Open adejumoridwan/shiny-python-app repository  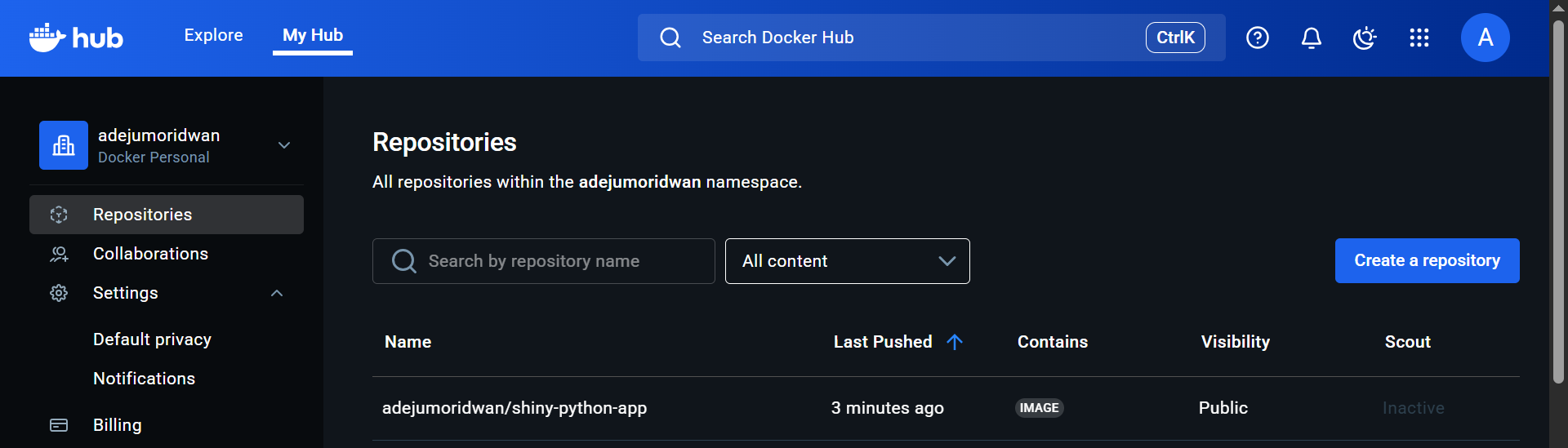pyautogui.click(x=514, y=408)
